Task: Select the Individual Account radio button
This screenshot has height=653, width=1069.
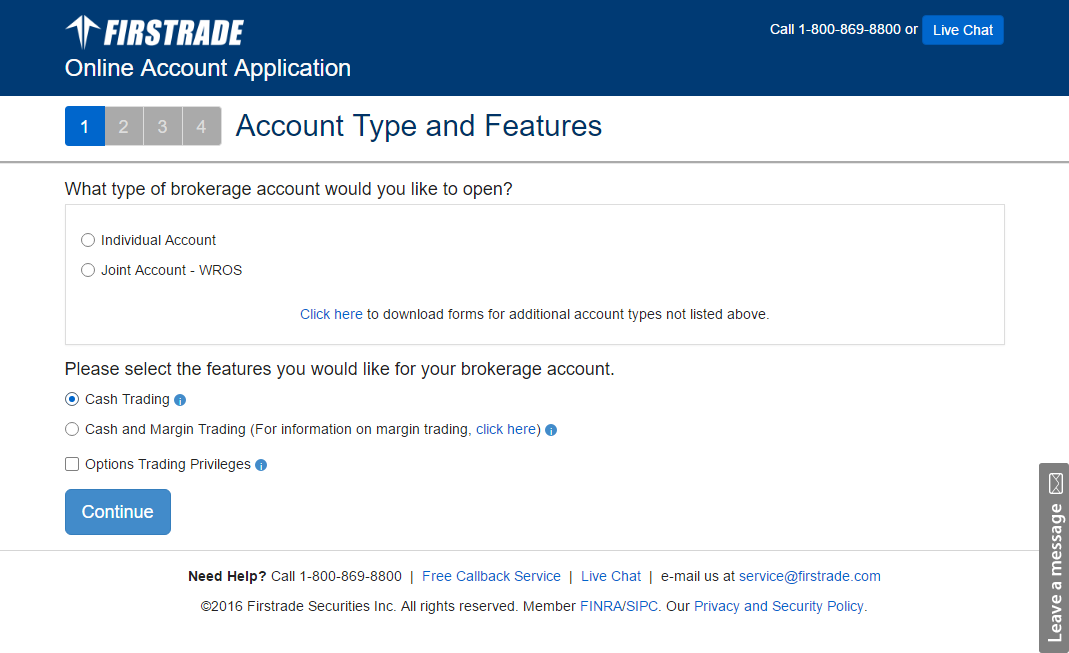Action: coord(88,240)
